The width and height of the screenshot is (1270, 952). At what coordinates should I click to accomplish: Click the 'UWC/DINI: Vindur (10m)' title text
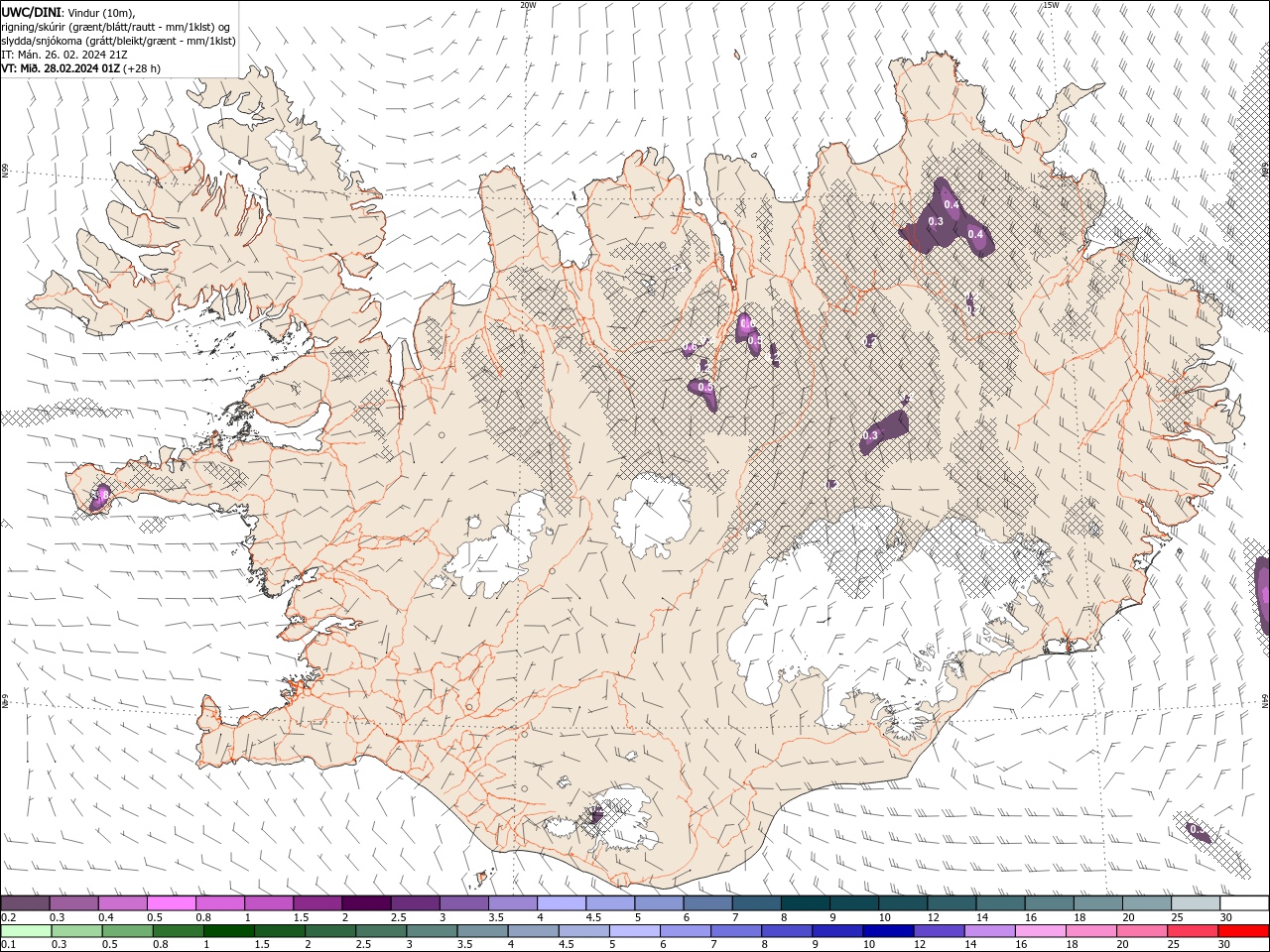[67, 11]
